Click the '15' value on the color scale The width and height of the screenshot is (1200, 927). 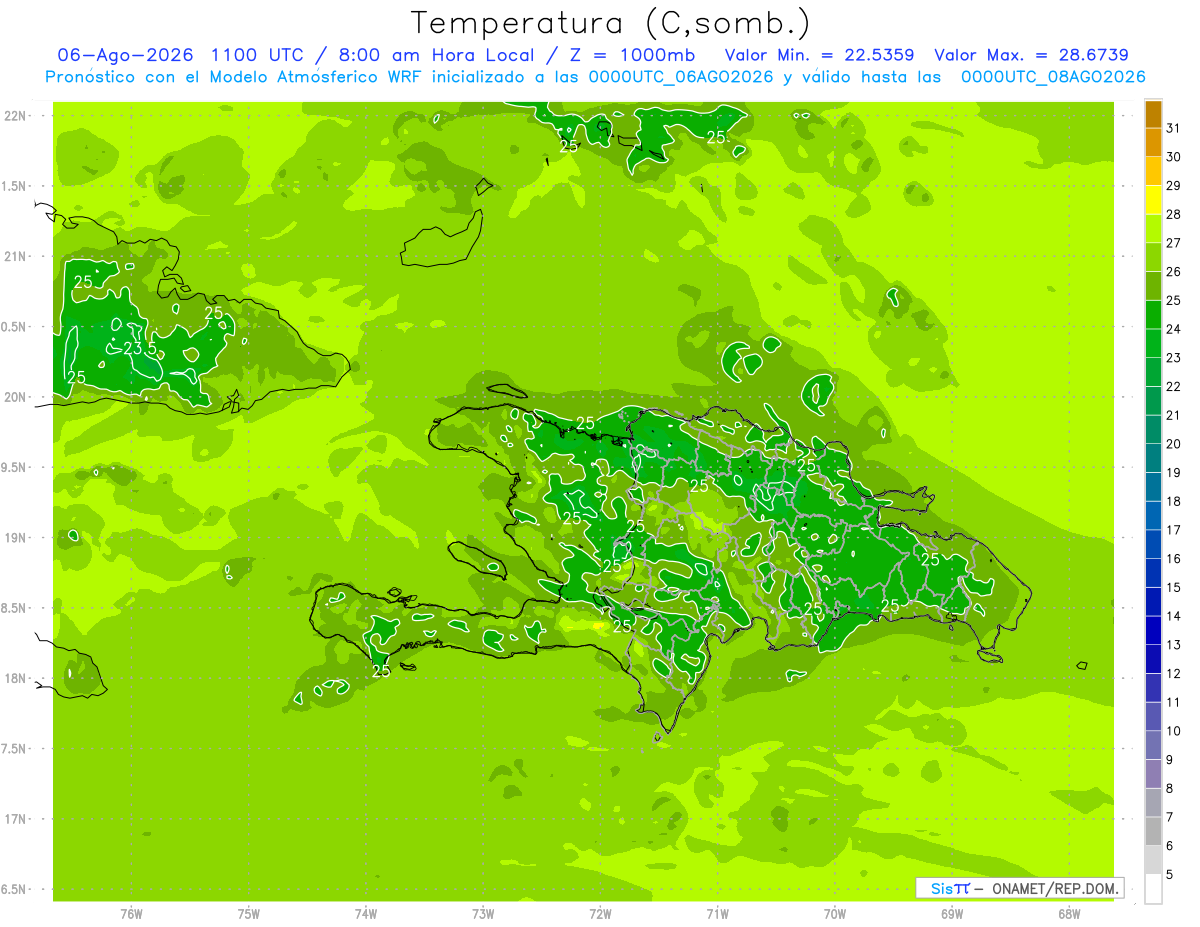[x=1174, y=587]
